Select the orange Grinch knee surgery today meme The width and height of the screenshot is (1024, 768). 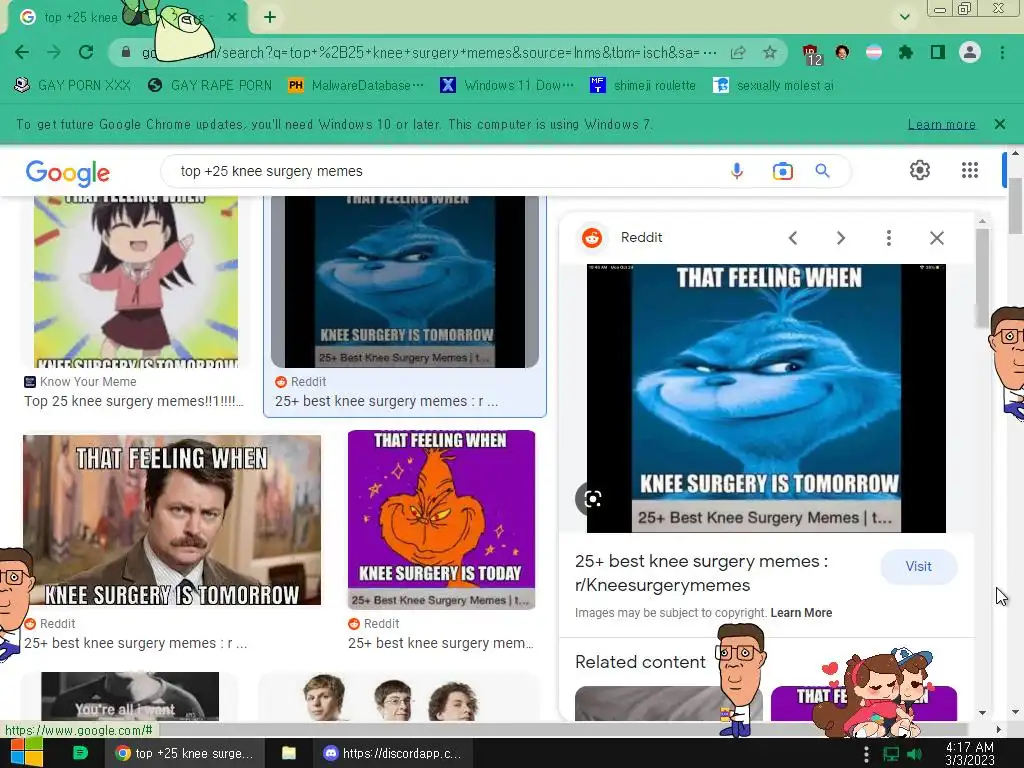coord(441,519)
